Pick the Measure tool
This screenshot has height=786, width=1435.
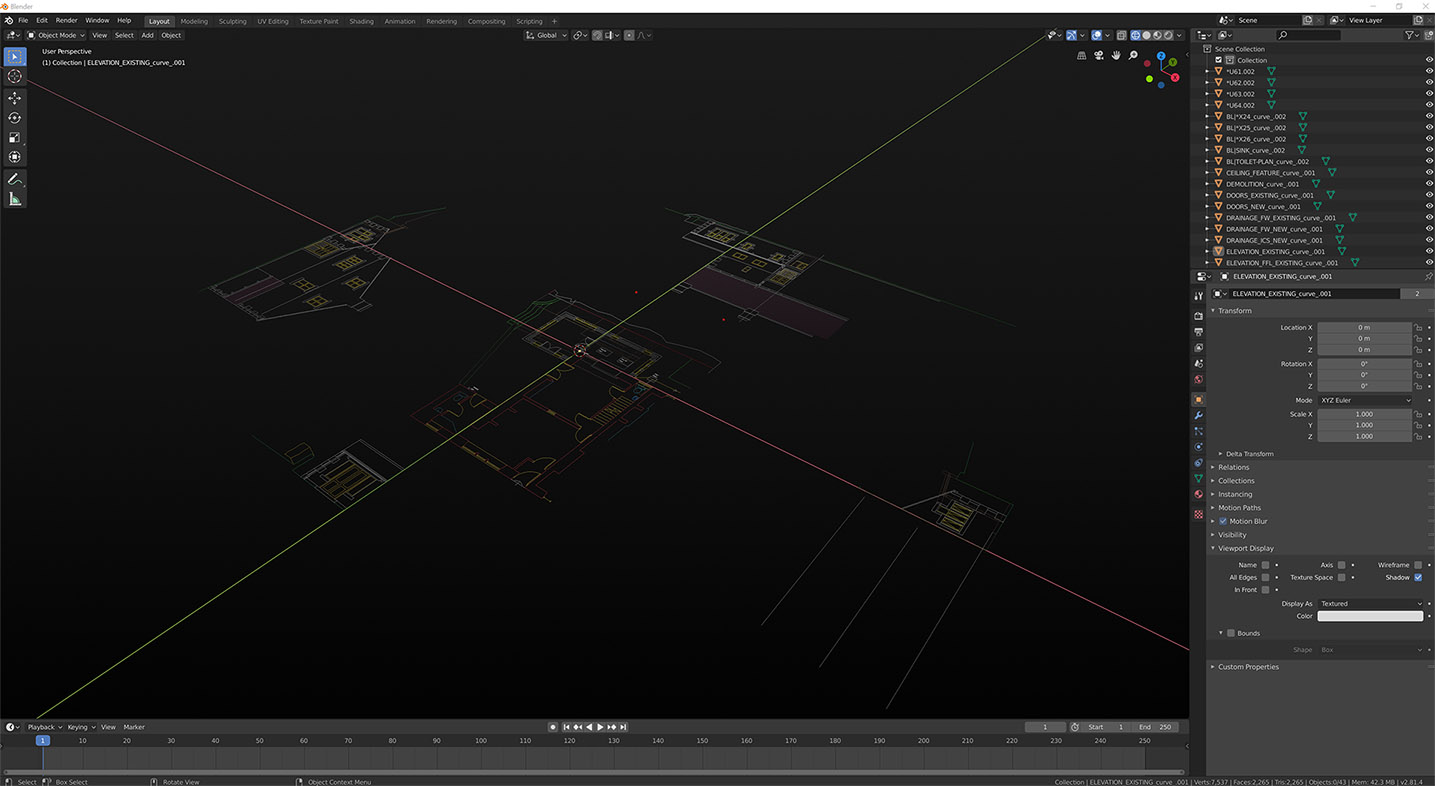(x=15, y=199)
